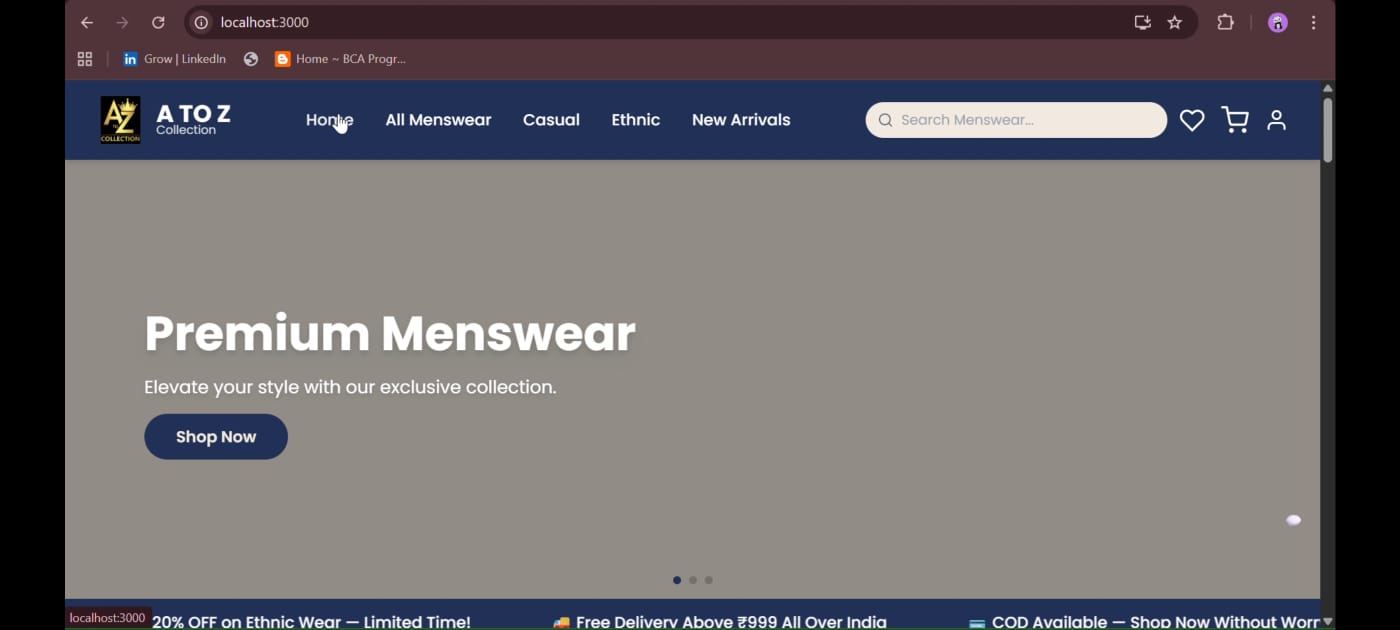Click the search magnifier icon

point(885,120)
